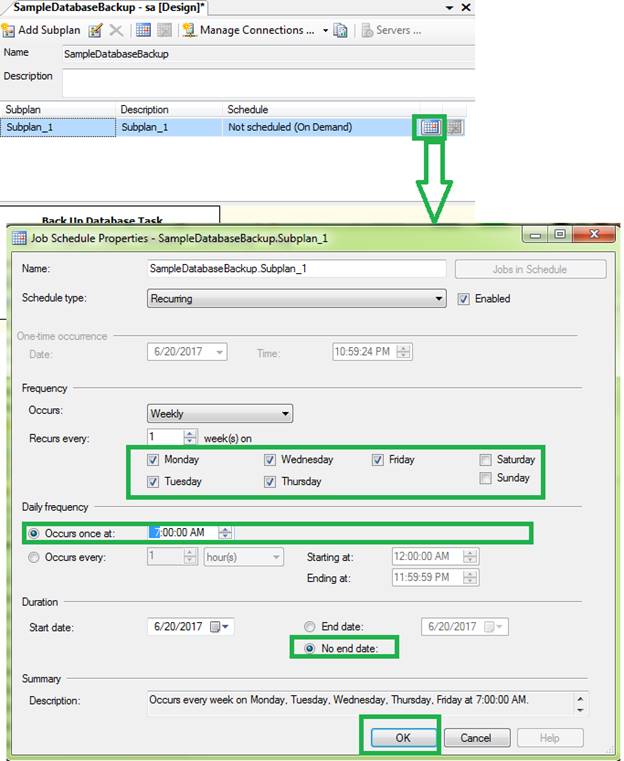Open subplan properties edit icon
The width and height of the screenshot is (624, 761).
[x=95, y=31]
